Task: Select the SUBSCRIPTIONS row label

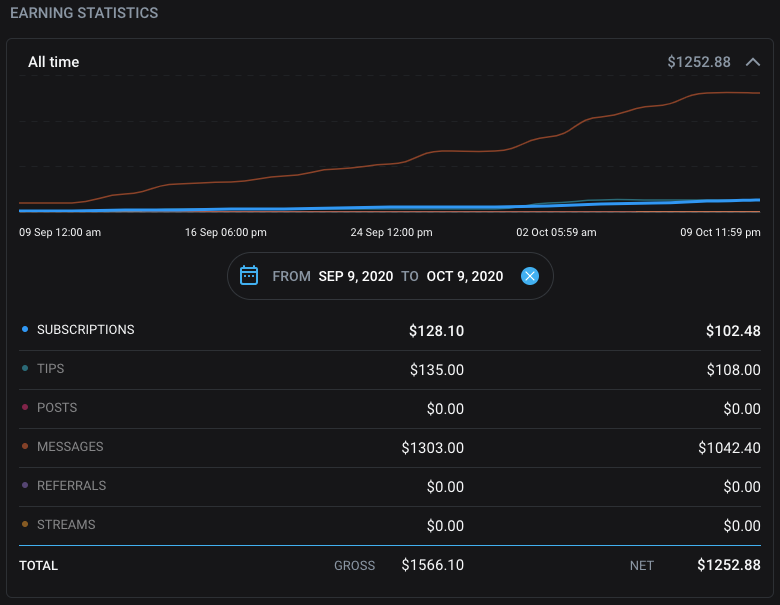Action: click(86, 330)
